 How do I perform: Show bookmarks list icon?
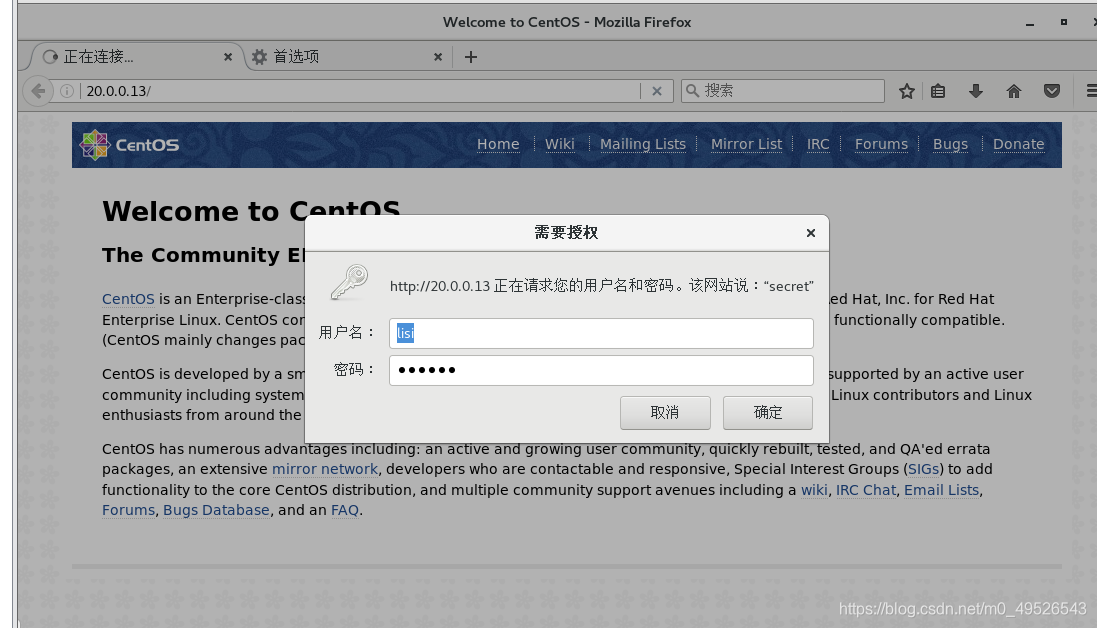938,91
